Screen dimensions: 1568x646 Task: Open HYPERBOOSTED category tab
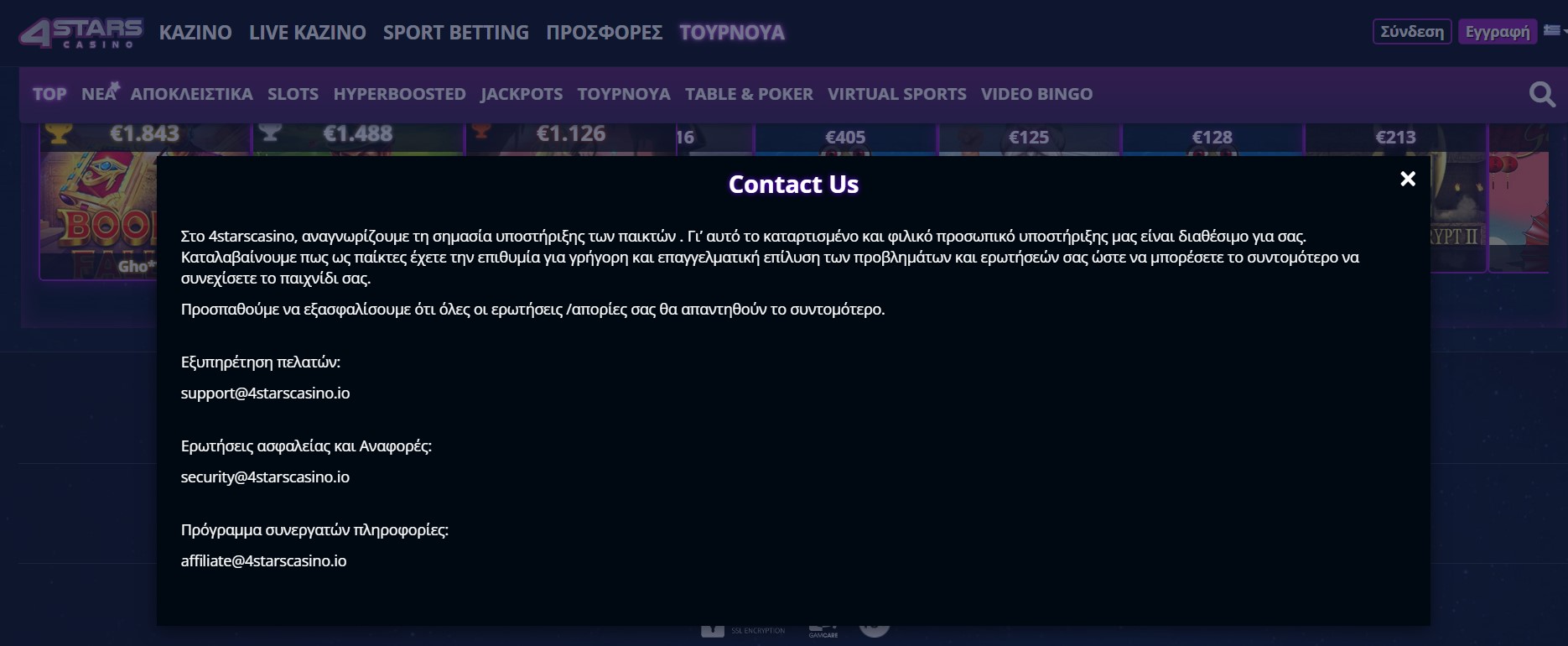click(x=399, y=94)
